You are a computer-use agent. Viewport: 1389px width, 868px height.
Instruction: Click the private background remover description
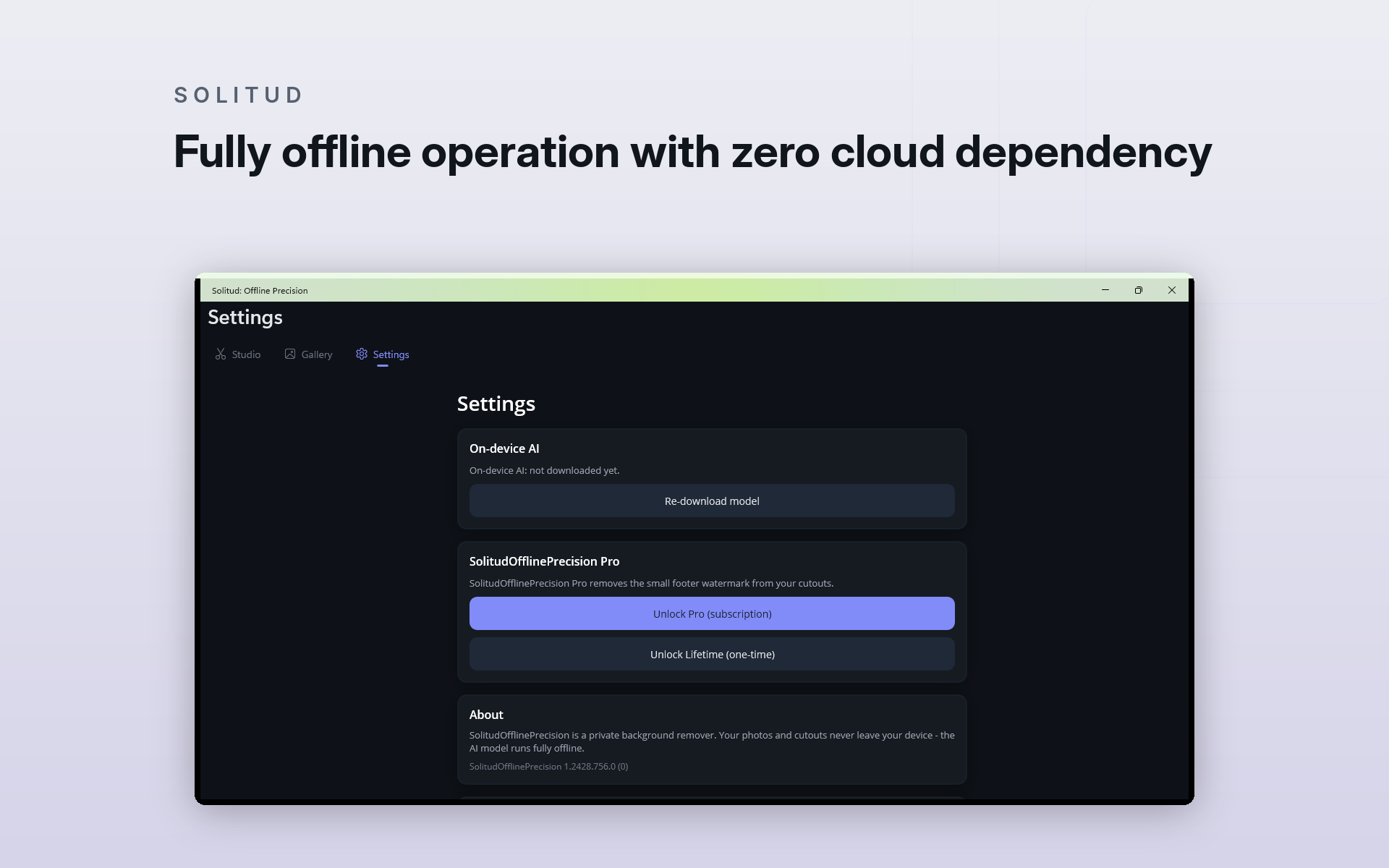[712, 741]
